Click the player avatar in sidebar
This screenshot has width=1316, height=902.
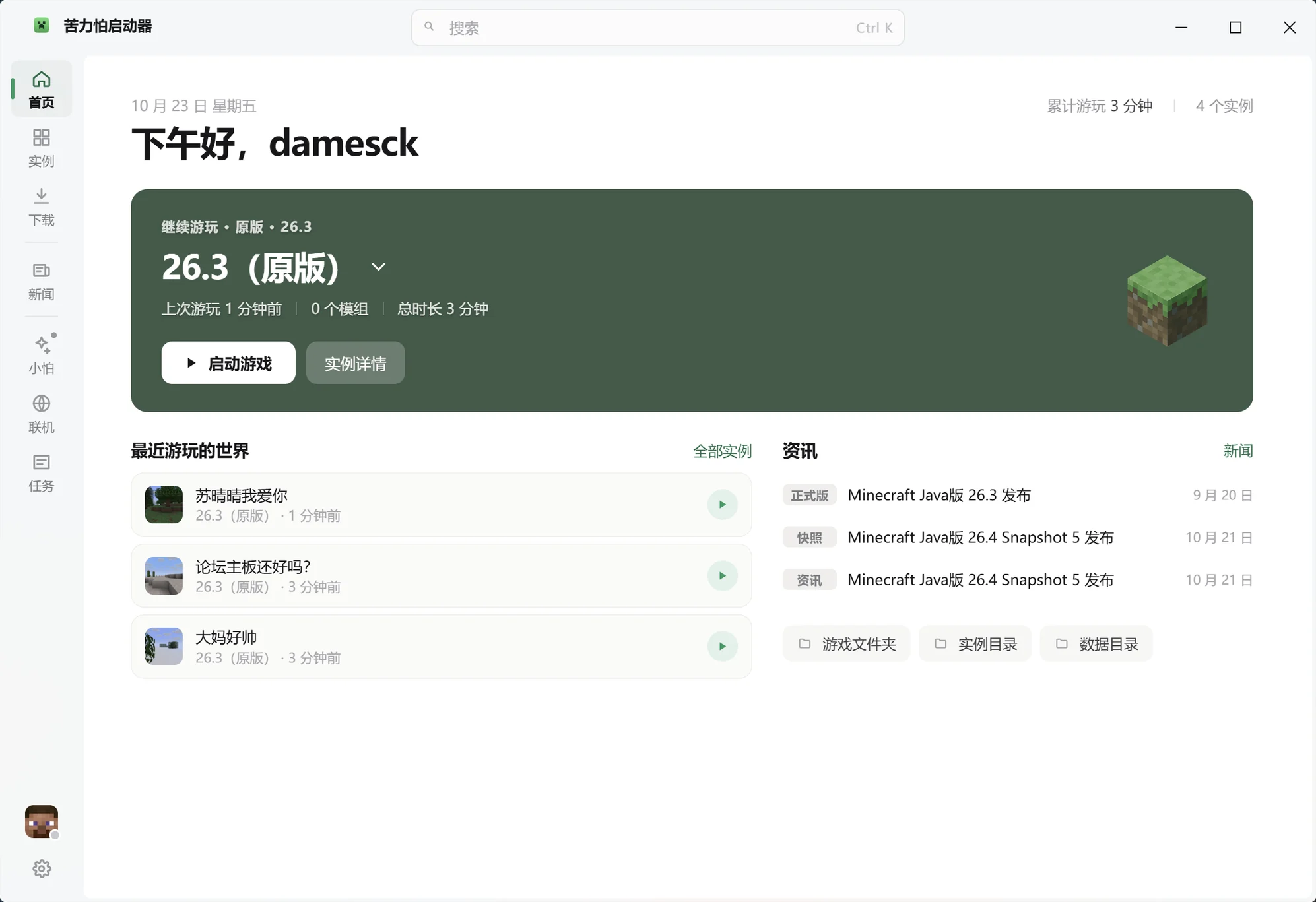point(42,821)
